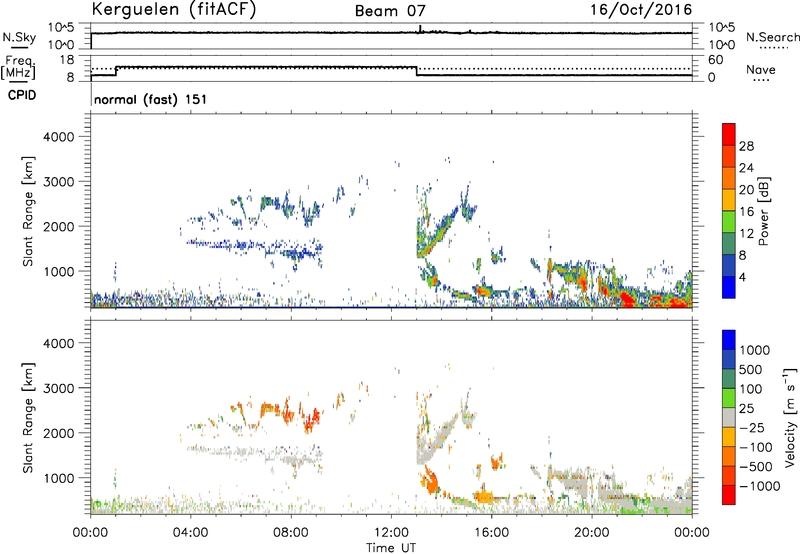Select the gray −25 to 25 velocity colorbar segment
Viewport: 800px width, 554px height.
click(x=729, y=417)
